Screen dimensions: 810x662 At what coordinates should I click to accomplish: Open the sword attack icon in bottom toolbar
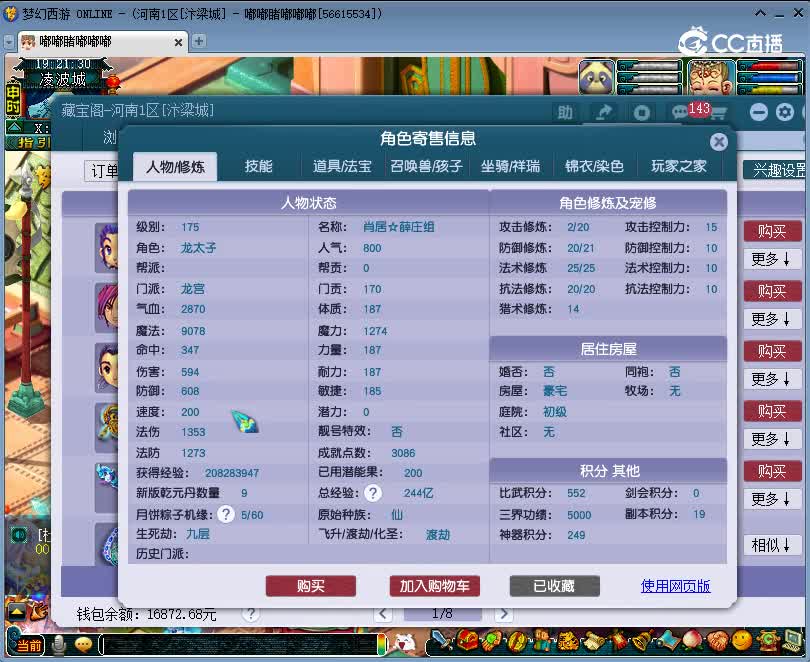tap(442, 640)
